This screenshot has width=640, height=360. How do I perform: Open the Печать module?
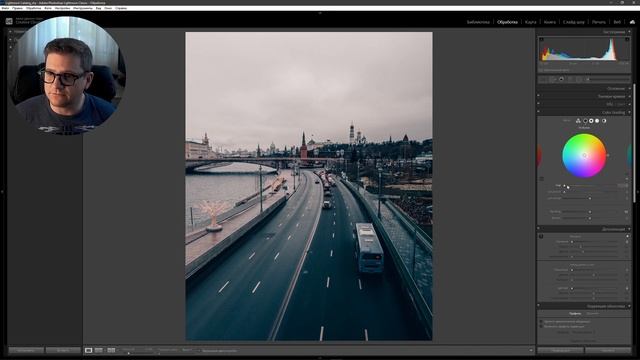coord(599,22)
